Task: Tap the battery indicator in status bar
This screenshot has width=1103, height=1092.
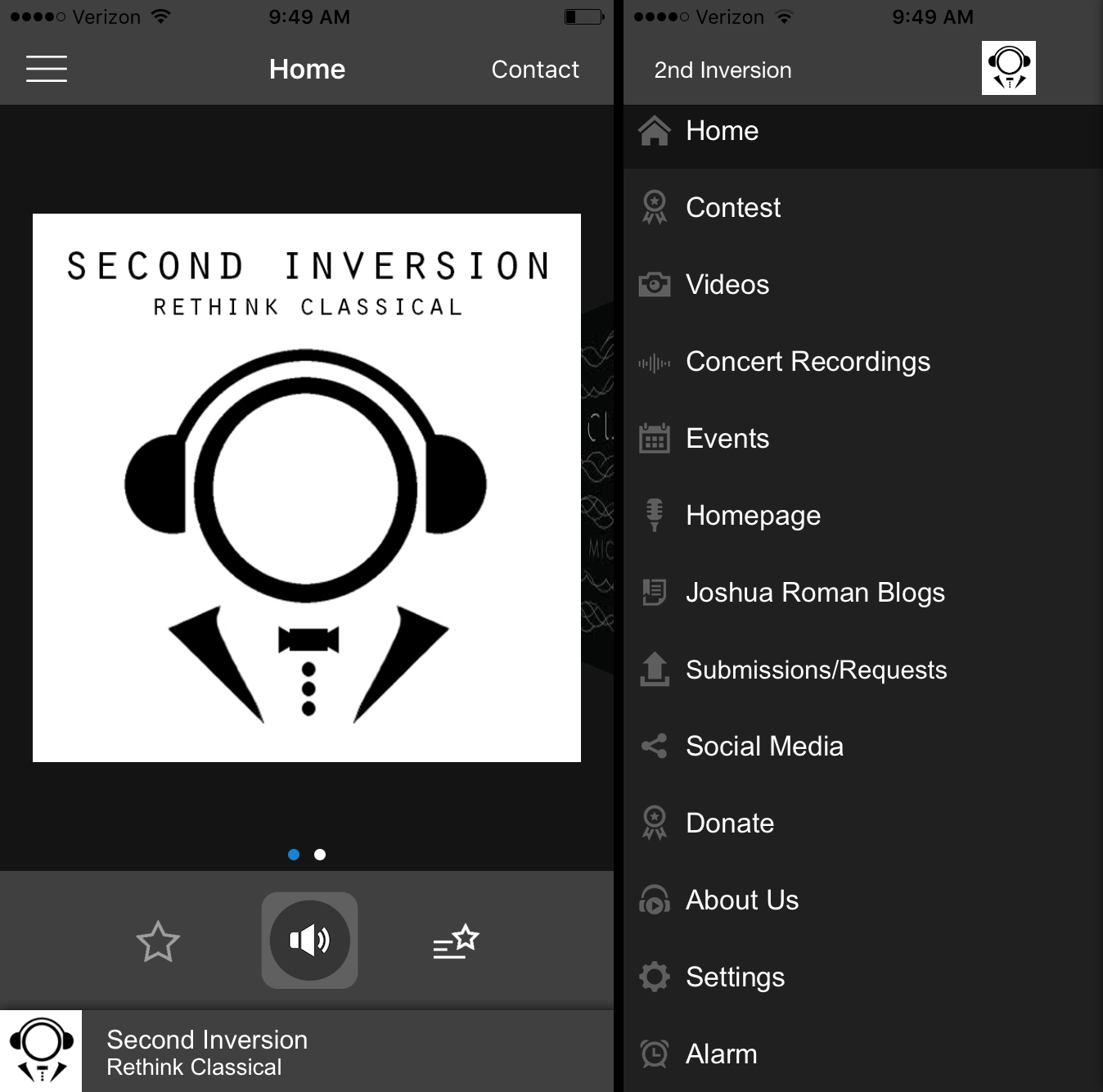Action: (x=584, y=16)
